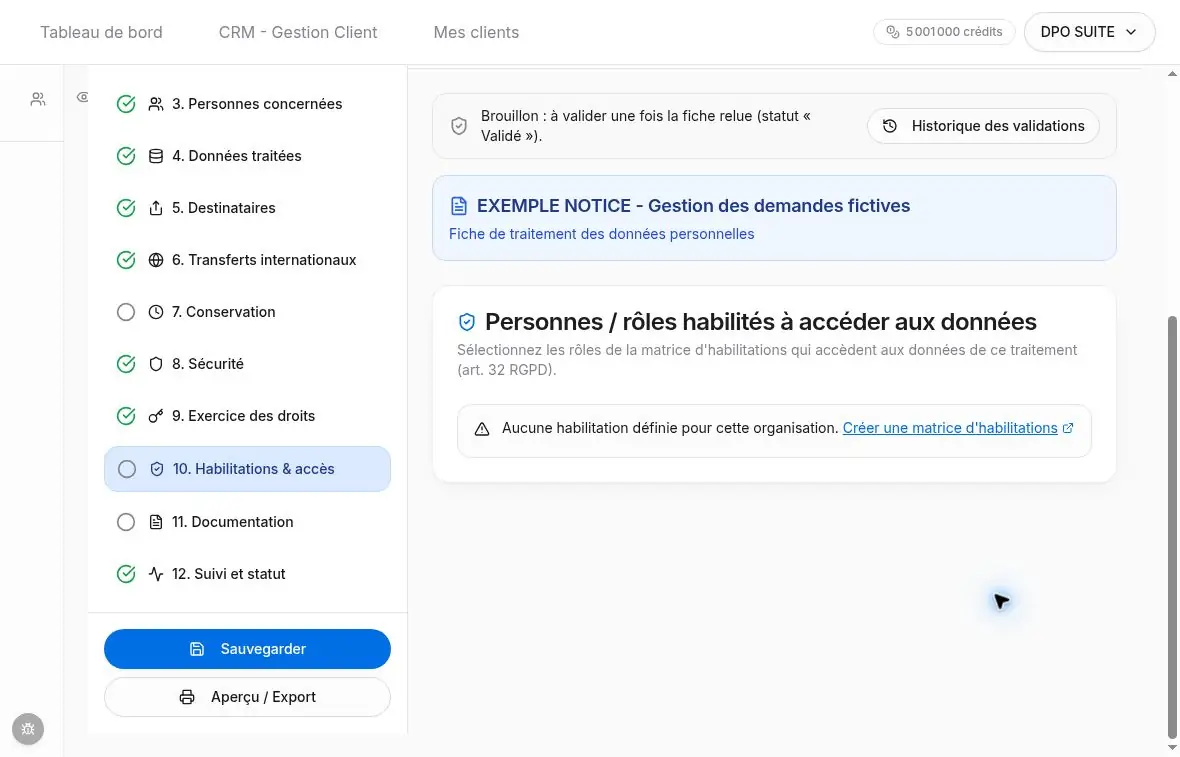This screenshot has height=757, width=1180.
Task: Click empty status circle of Habilitations & accès
Action: 126,469
